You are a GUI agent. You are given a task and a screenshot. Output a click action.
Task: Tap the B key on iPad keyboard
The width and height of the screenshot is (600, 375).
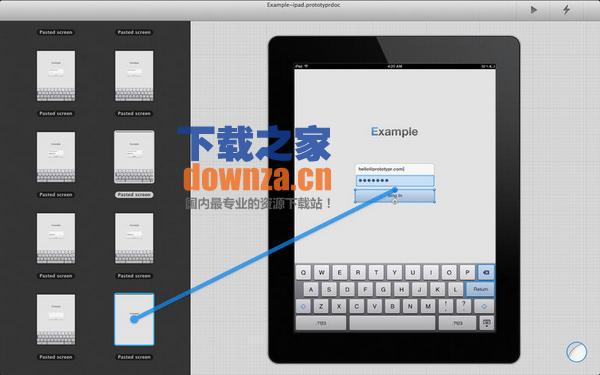pyautogui.click(x=392, y=306)
